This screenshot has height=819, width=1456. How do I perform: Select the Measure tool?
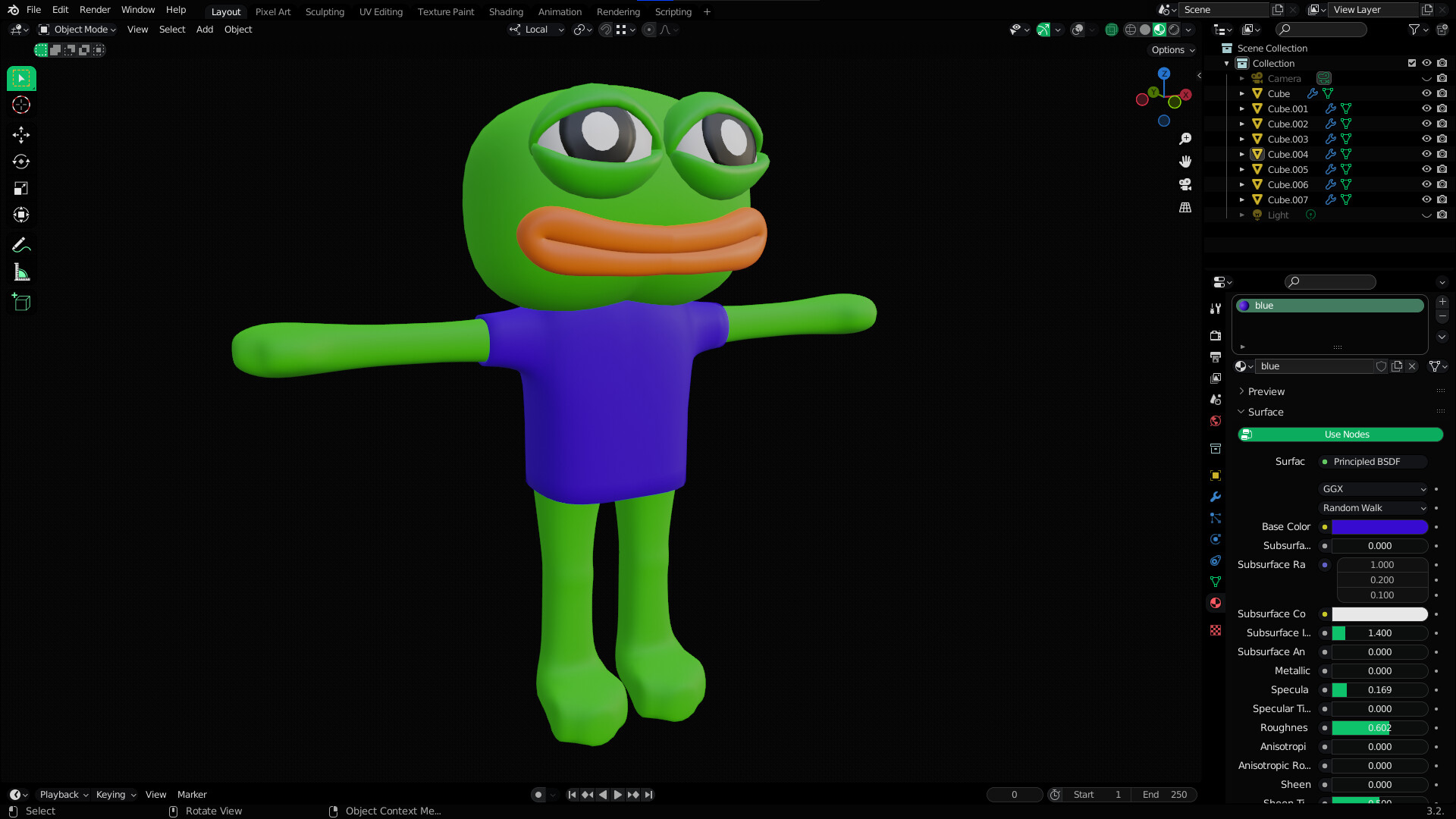[x=20, y=271]
